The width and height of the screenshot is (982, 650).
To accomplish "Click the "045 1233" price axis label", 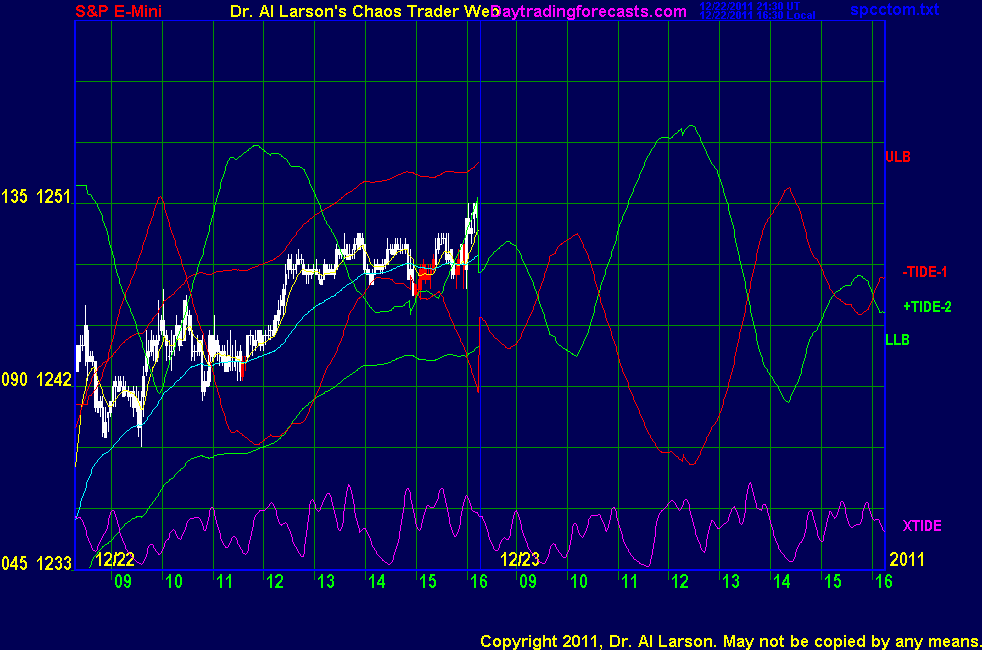I will click(x=36, y=564).
